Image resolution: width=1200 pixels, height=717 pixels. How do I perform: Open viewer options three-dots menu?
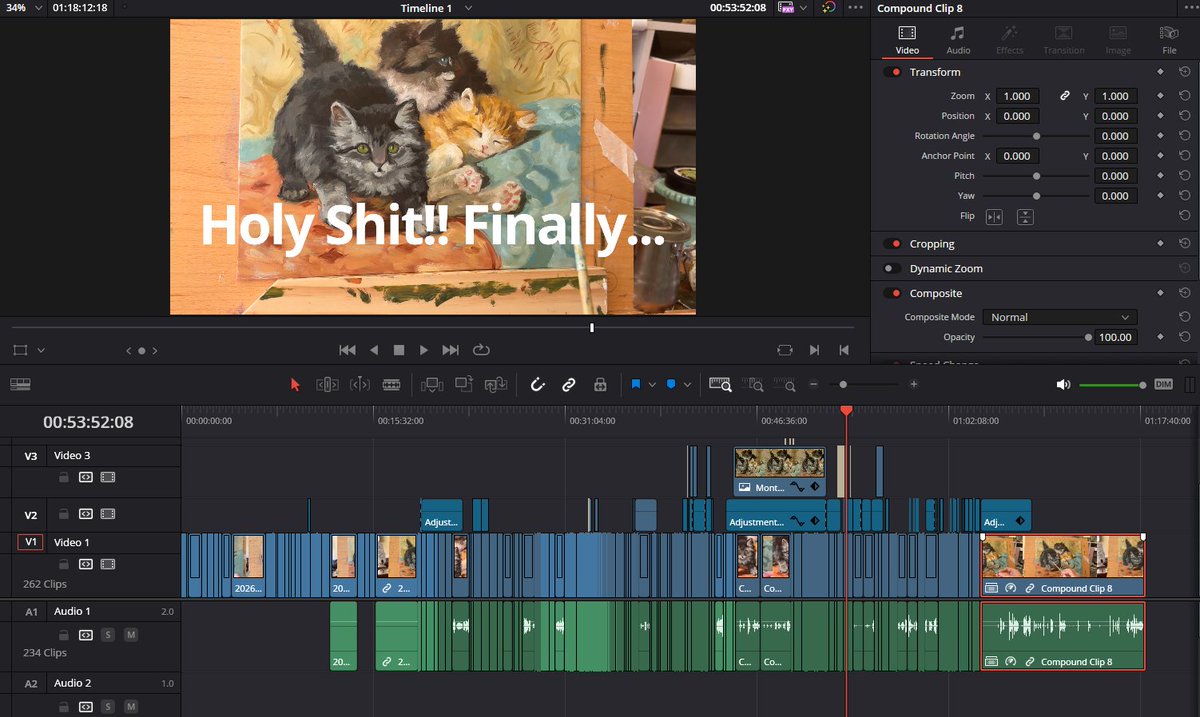(855, 8)
